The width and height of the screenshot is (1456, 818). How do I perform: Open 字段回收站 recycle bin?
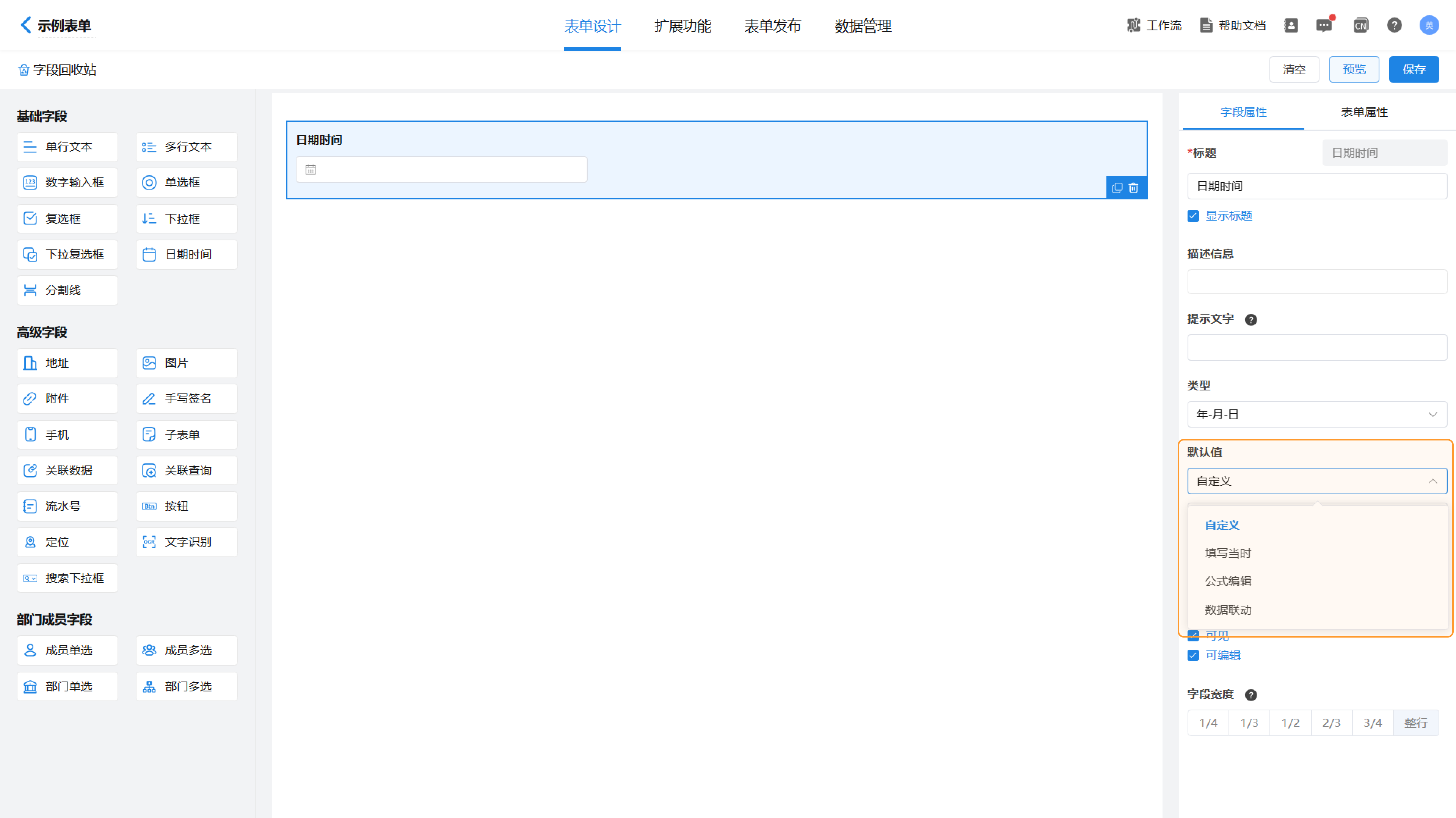coord(58,69)
